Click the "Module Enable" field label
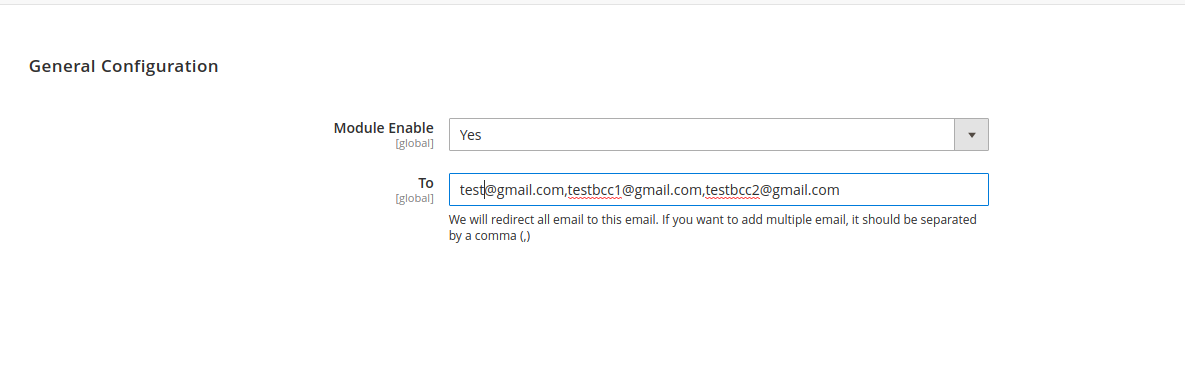Screen dimensions: 1185x378 point(384,128)
